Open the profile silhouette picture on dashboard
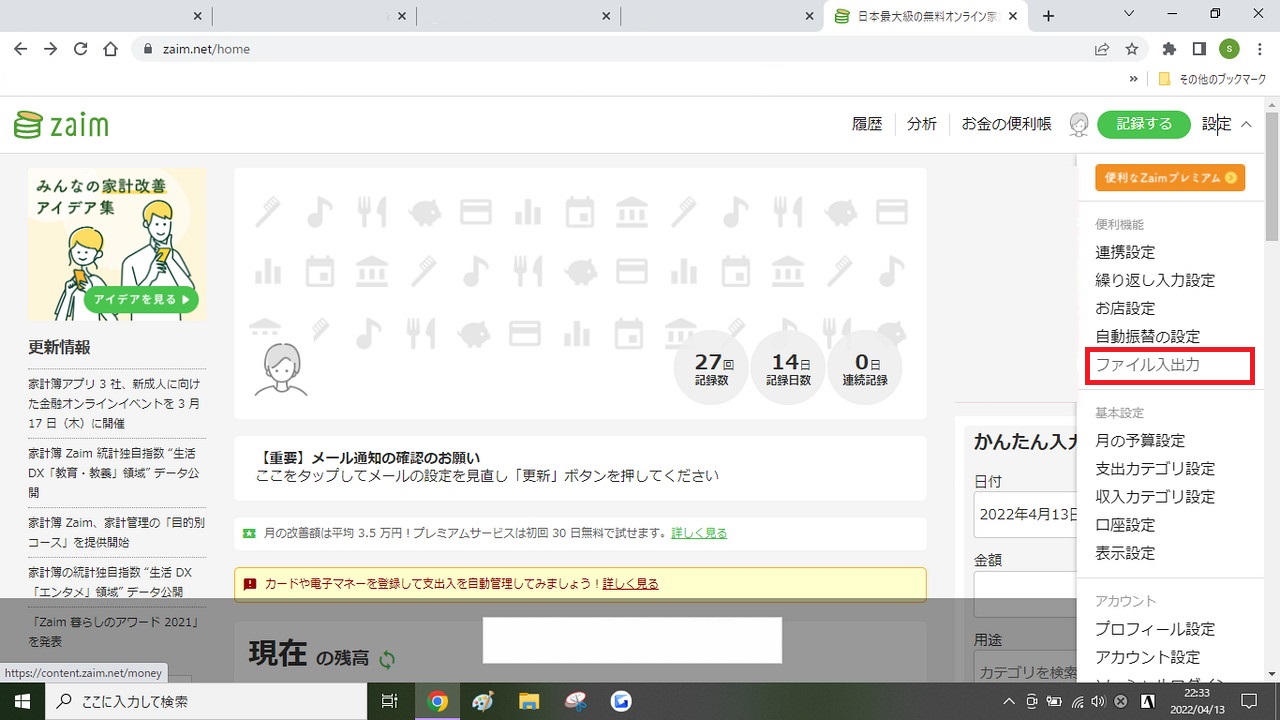1280x720 pixels. pyautogui.click(x=281, y=369)
